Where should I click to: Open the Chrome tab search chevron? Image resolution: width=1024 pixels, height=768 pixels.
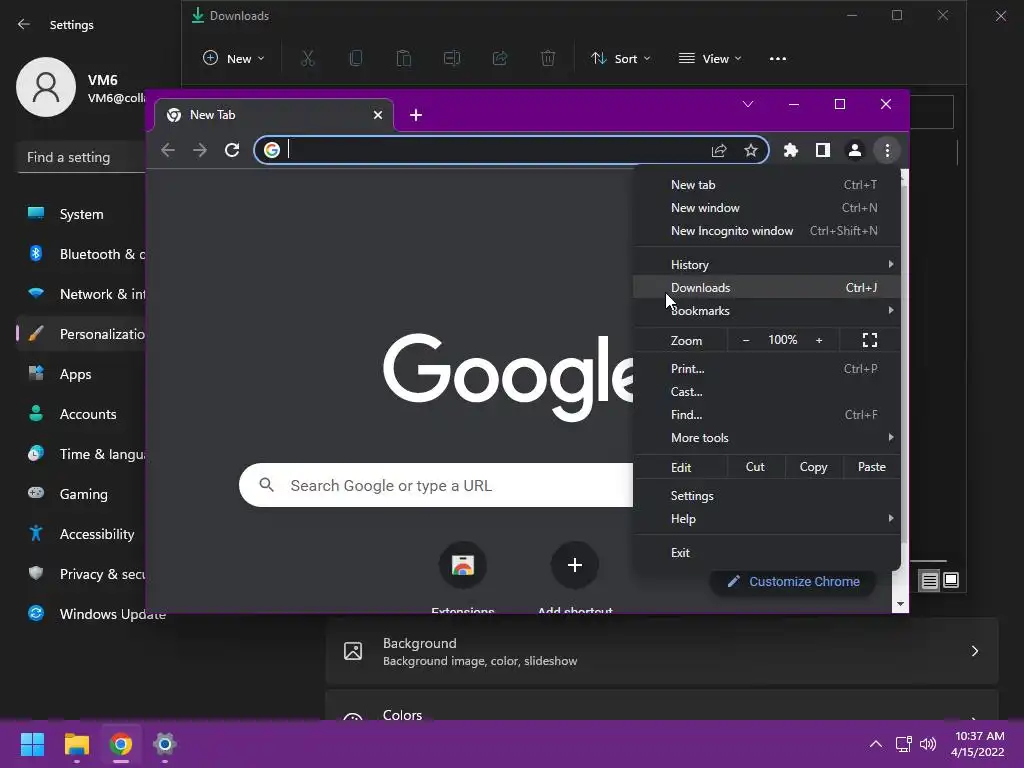748,104
